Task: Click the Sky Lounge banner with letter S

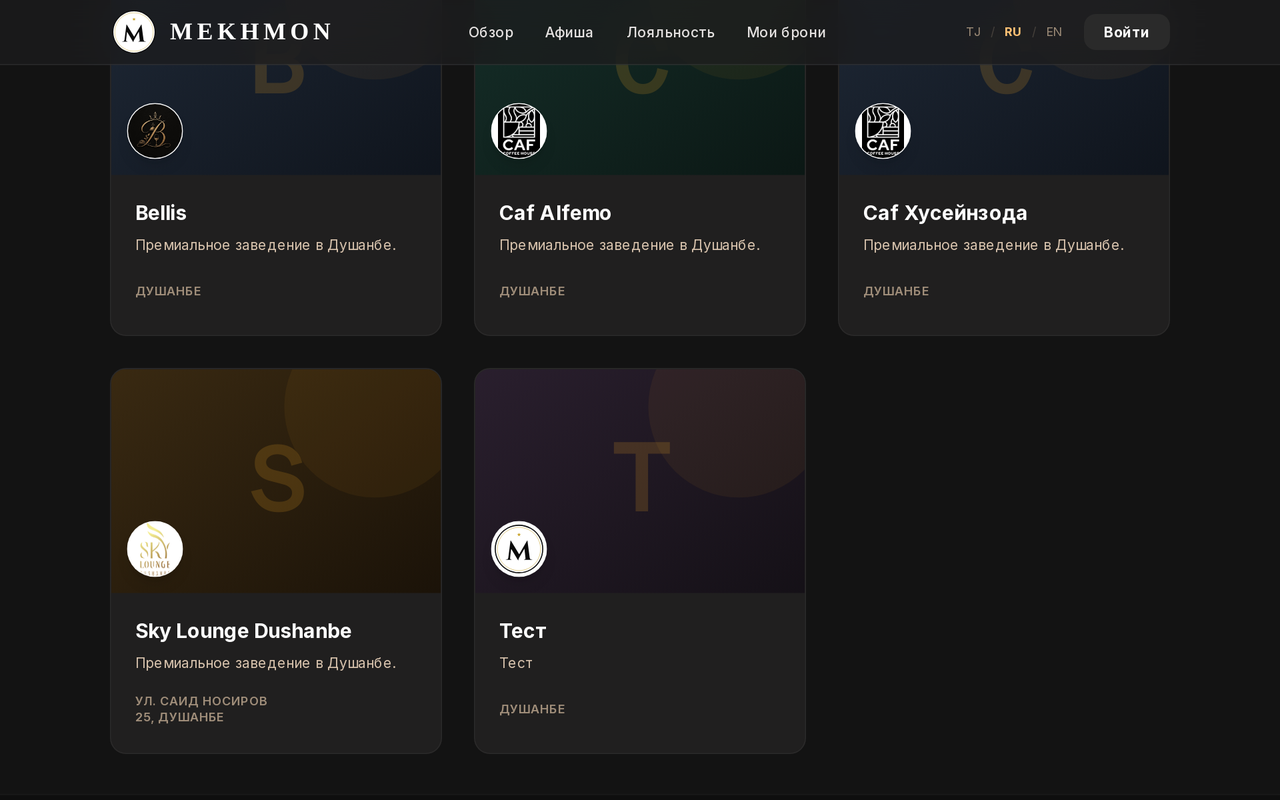Action: tap(276, 481)
